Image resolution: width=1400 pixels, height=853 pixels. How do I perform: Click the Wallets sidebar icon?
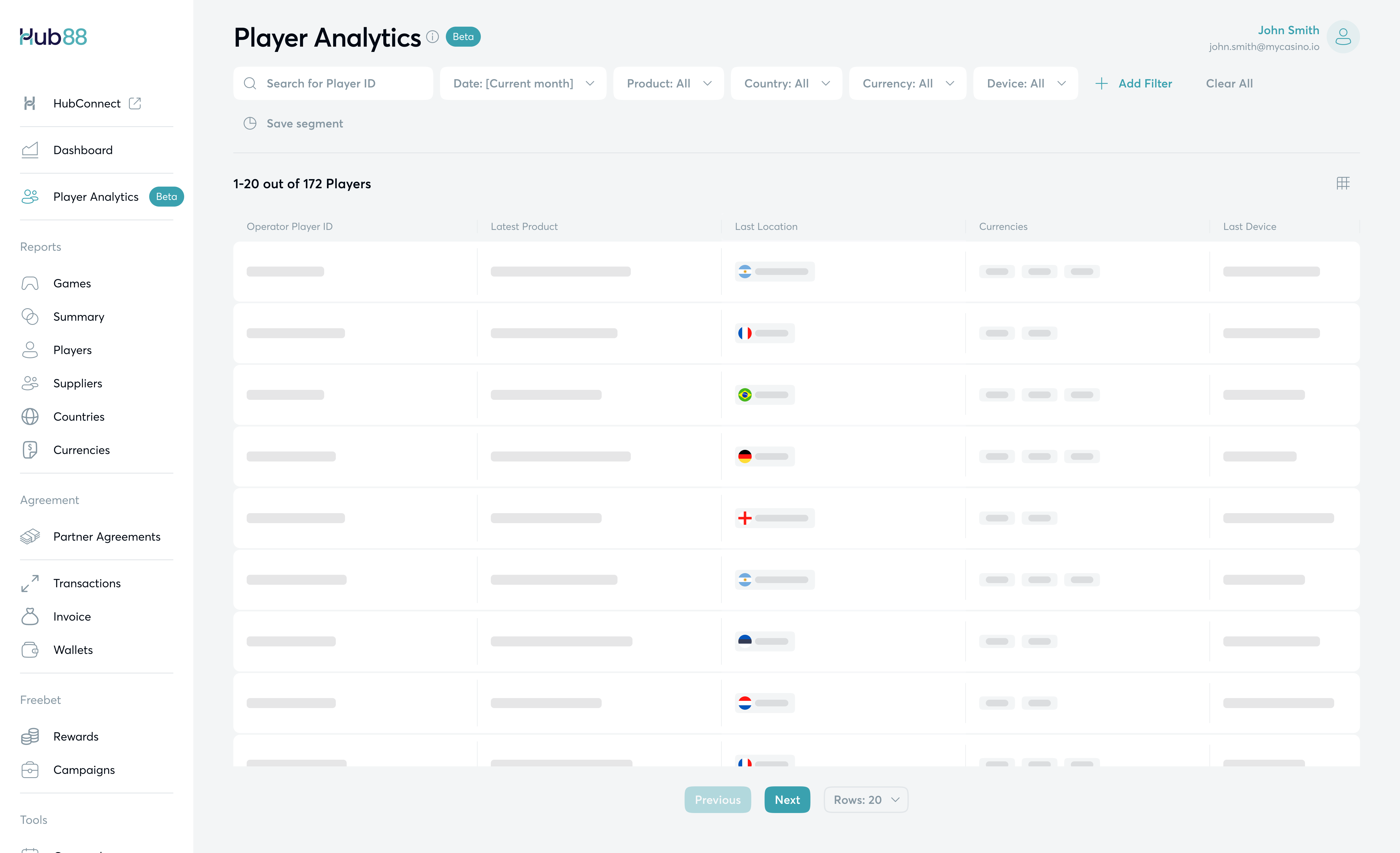click(x=29, y=650)
